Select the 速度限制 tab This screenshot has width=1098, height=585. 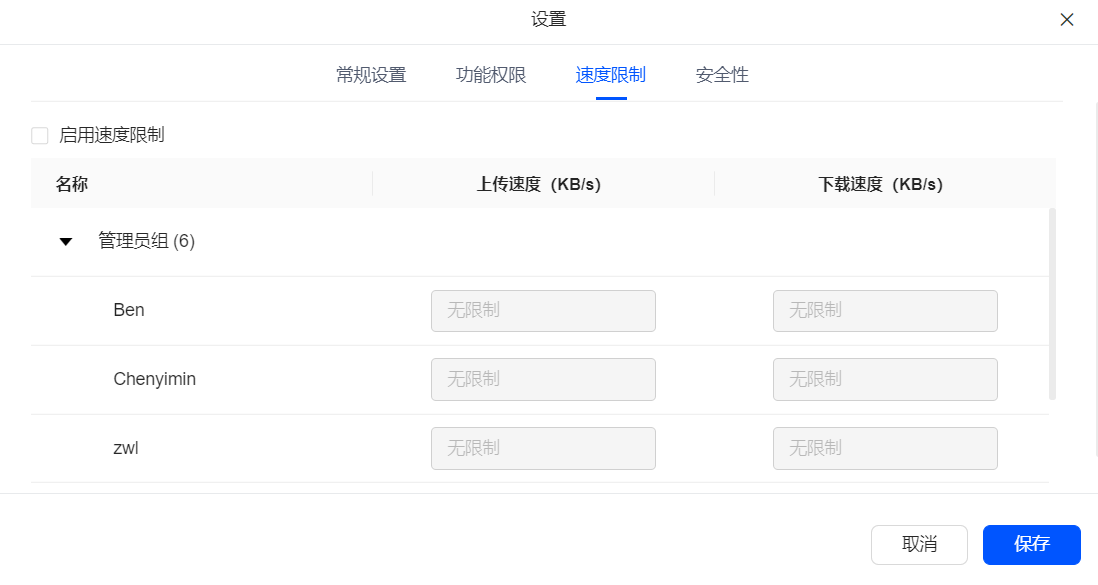click(611, 75)
